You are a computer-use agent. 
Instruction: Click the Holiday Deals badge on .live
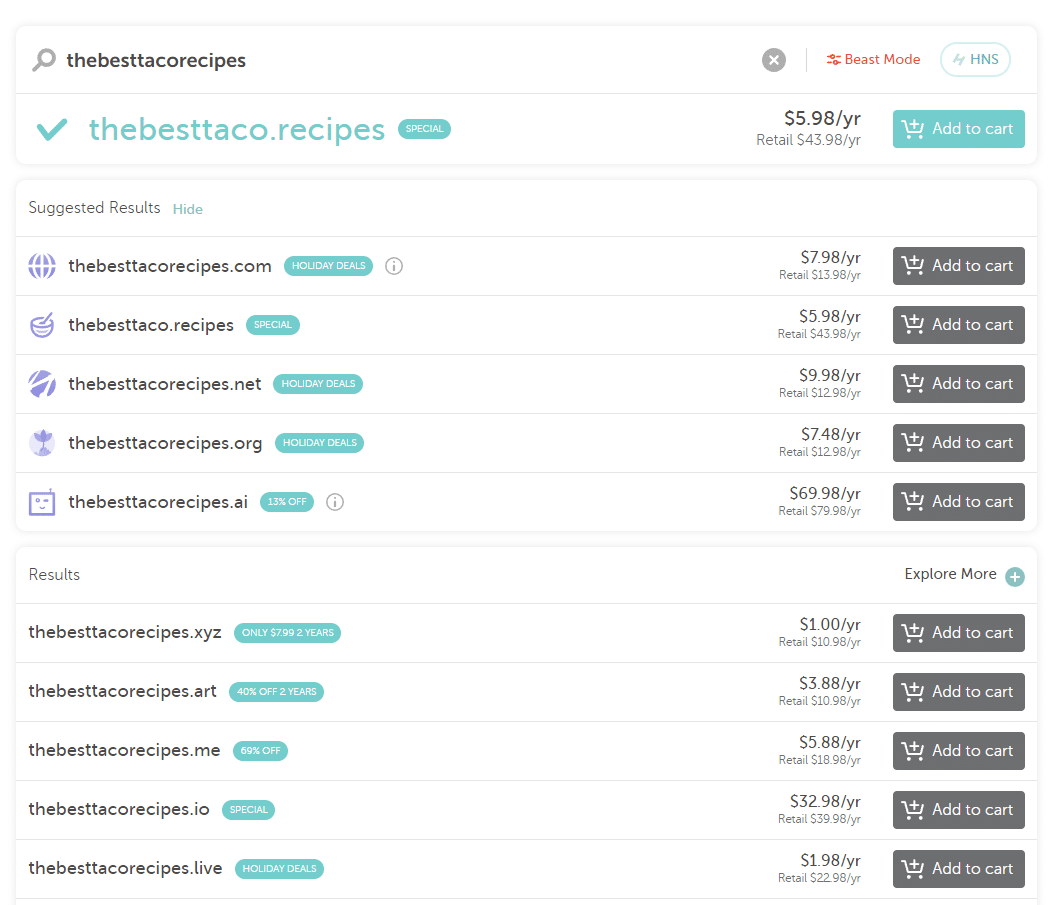coord(279,869)
